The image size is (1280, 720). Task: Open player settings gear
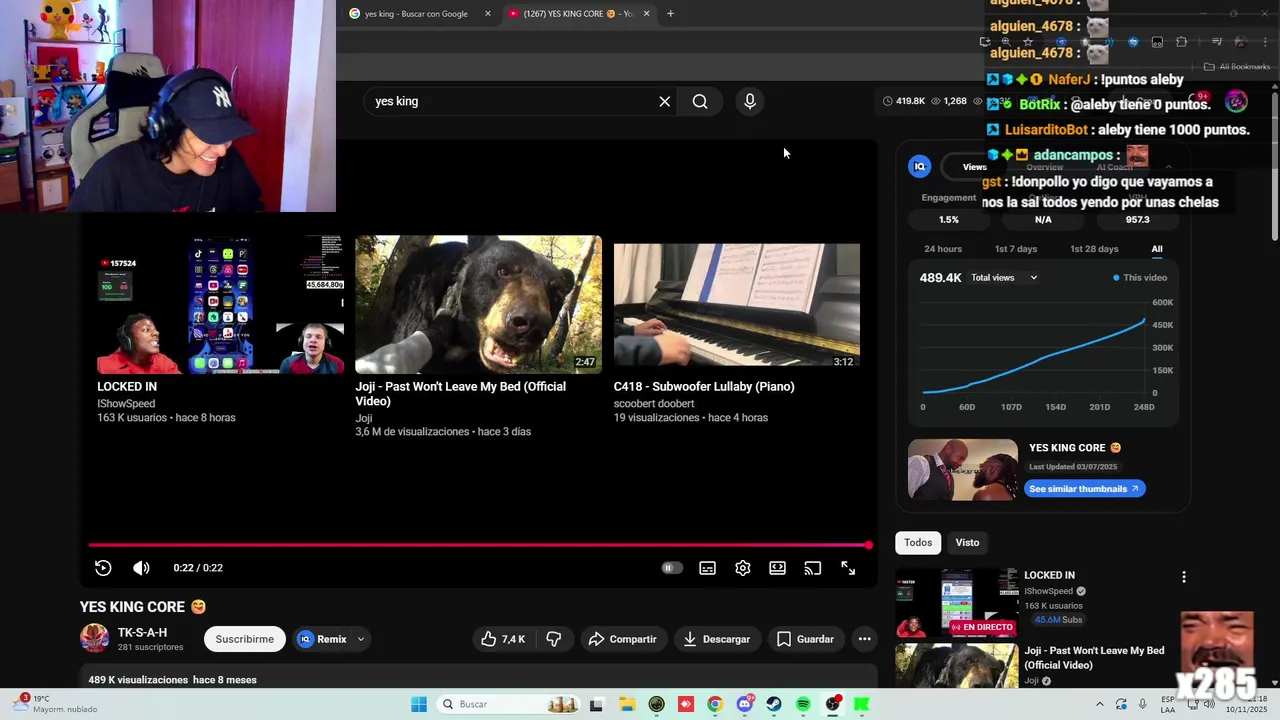(743, 568)
